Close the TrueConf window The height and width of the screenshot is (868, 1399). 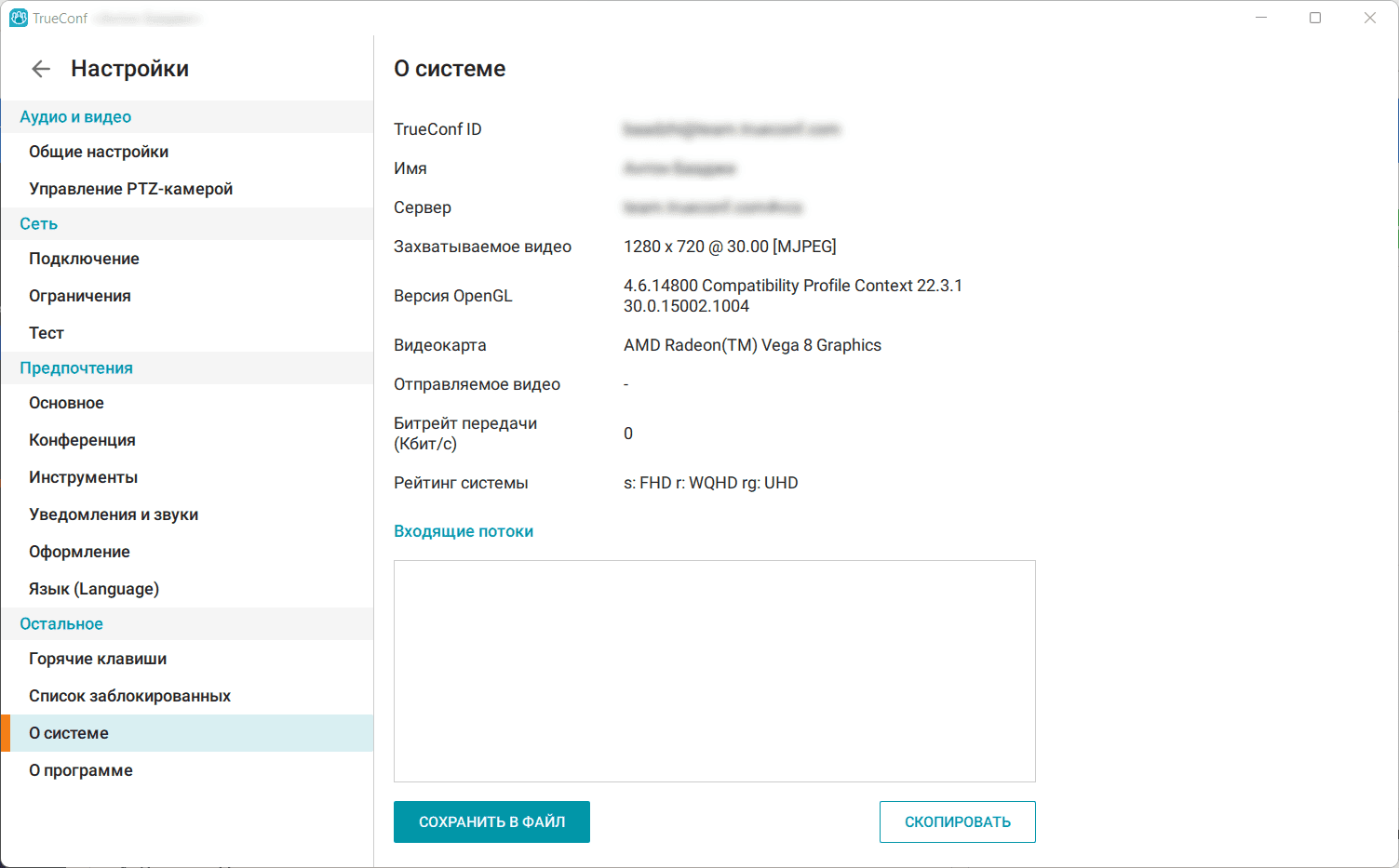1370,18
